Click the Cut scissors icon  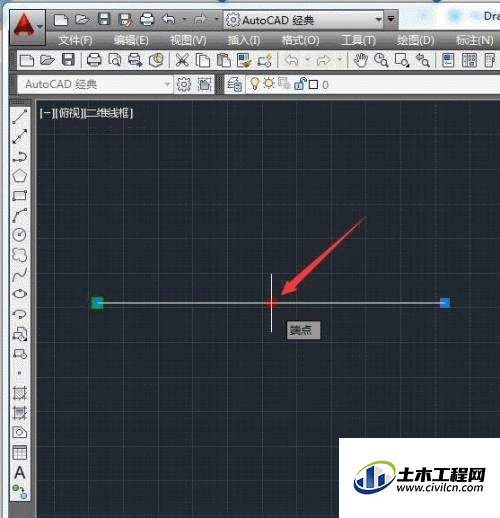coord(182,60)
